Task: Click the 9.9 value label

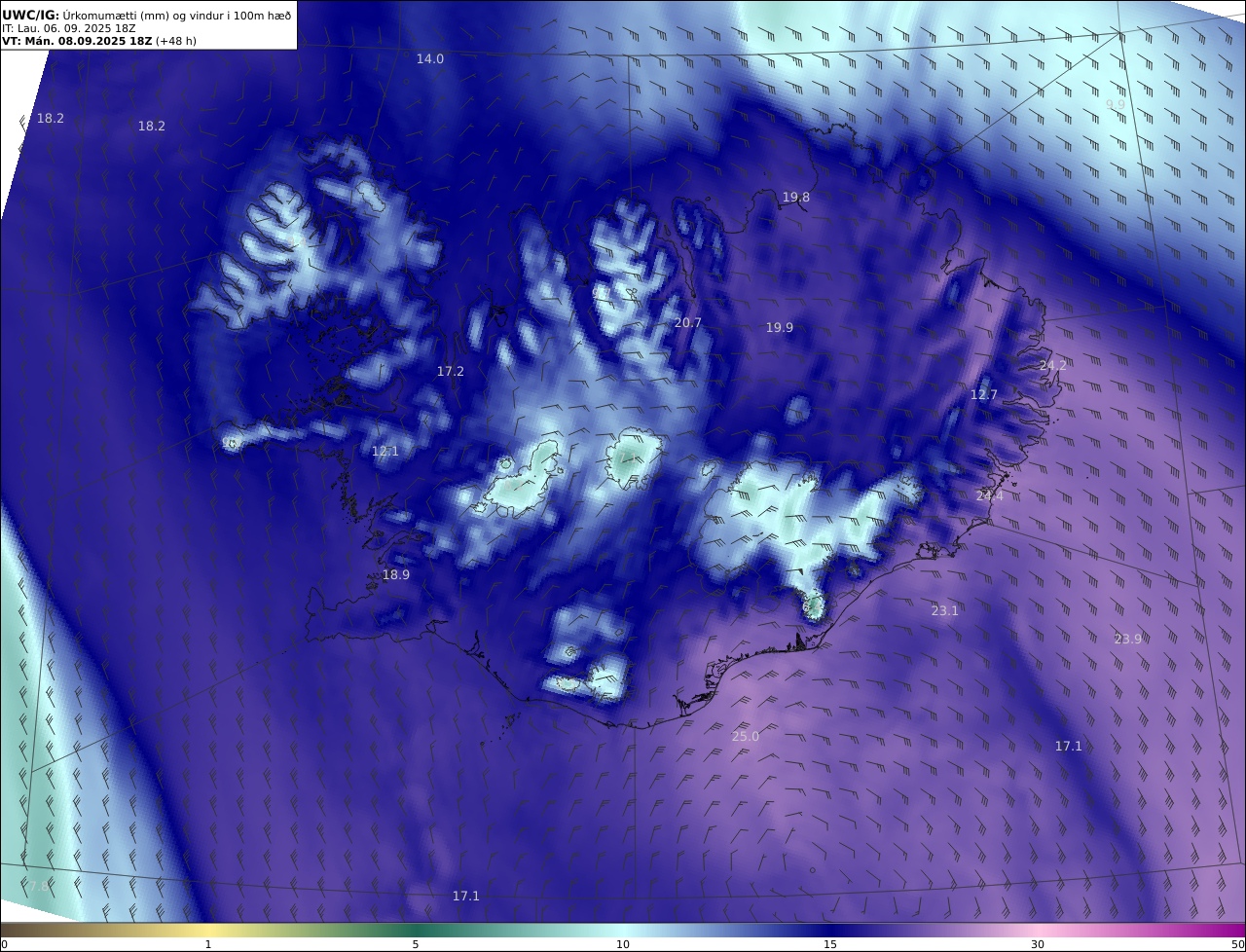Action: [1116, 104]
